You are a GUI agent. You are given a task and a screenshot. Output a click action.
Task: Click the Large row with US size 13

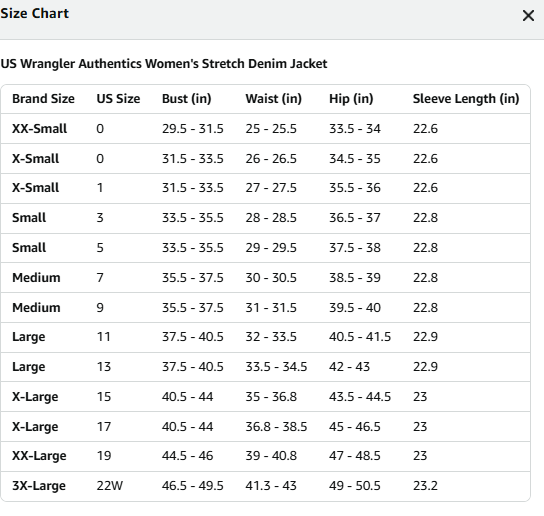coord(265,367)
